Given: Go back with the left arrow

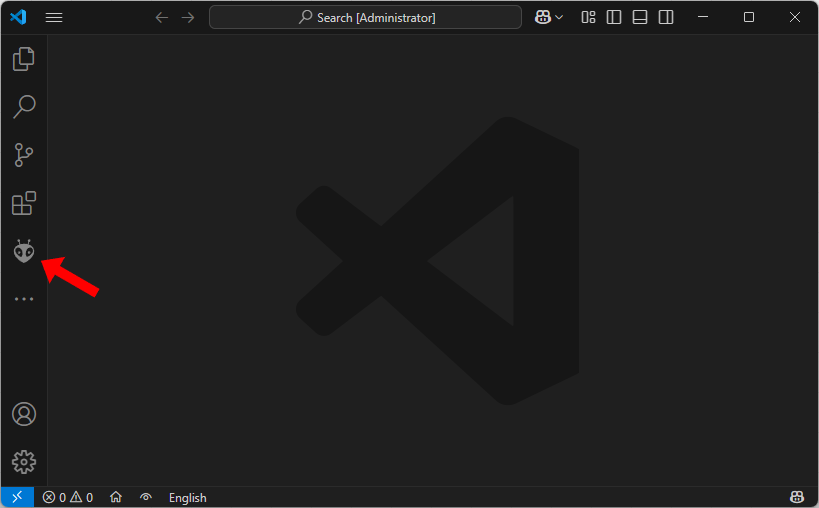Looking at the screenshot, I should click(x=162, y=18).
